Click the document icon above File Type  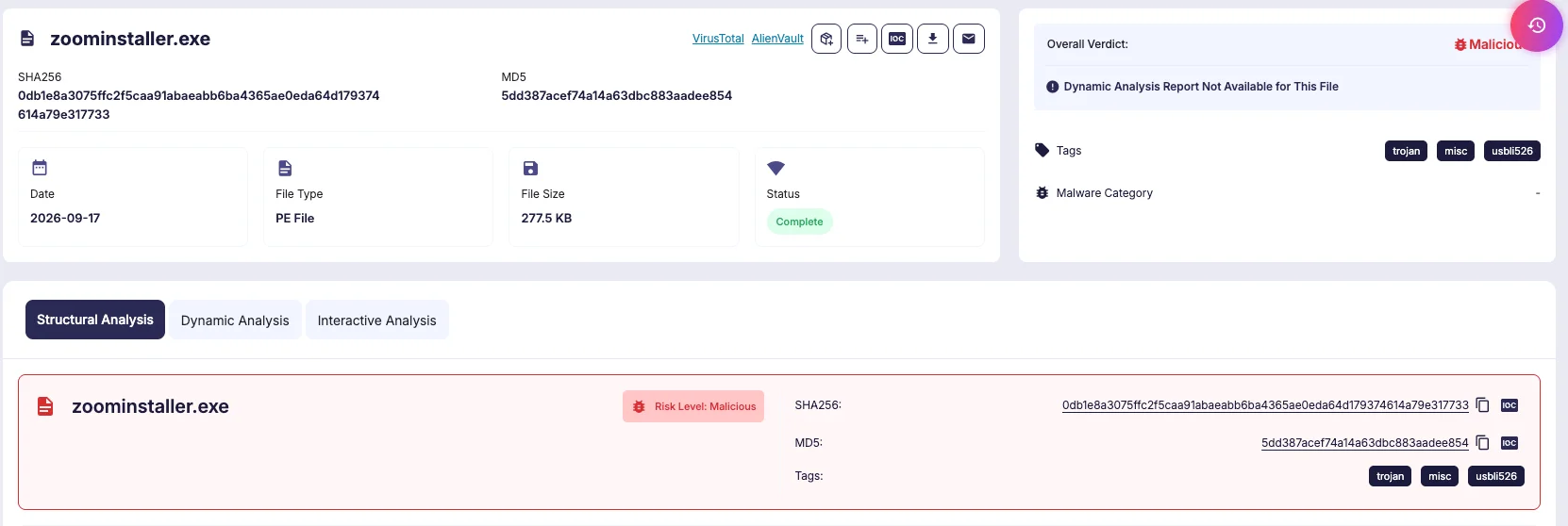tap(285, 168)
